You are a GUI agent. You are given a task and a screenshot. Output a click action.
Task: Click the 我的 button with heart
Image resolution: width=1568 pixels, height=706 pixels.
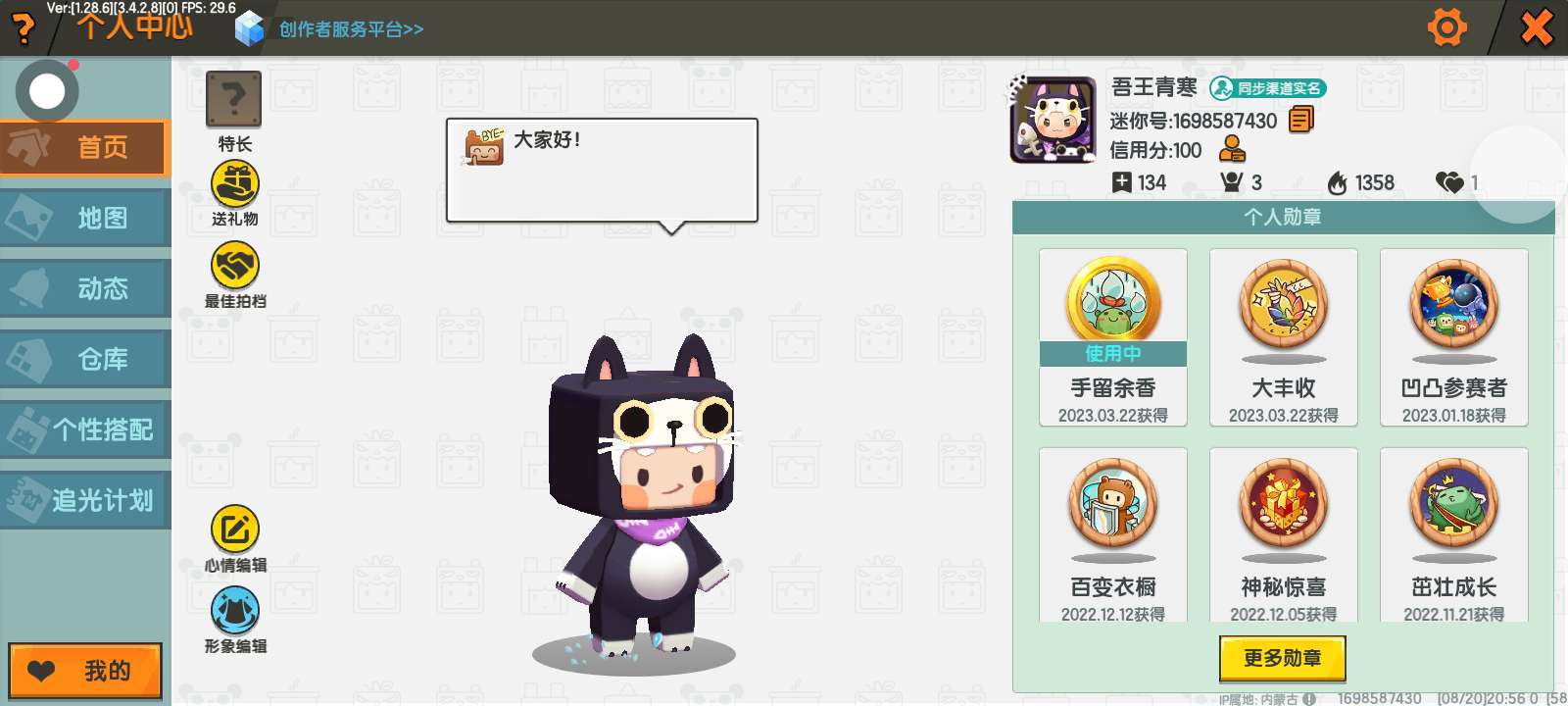coord(85,671)
